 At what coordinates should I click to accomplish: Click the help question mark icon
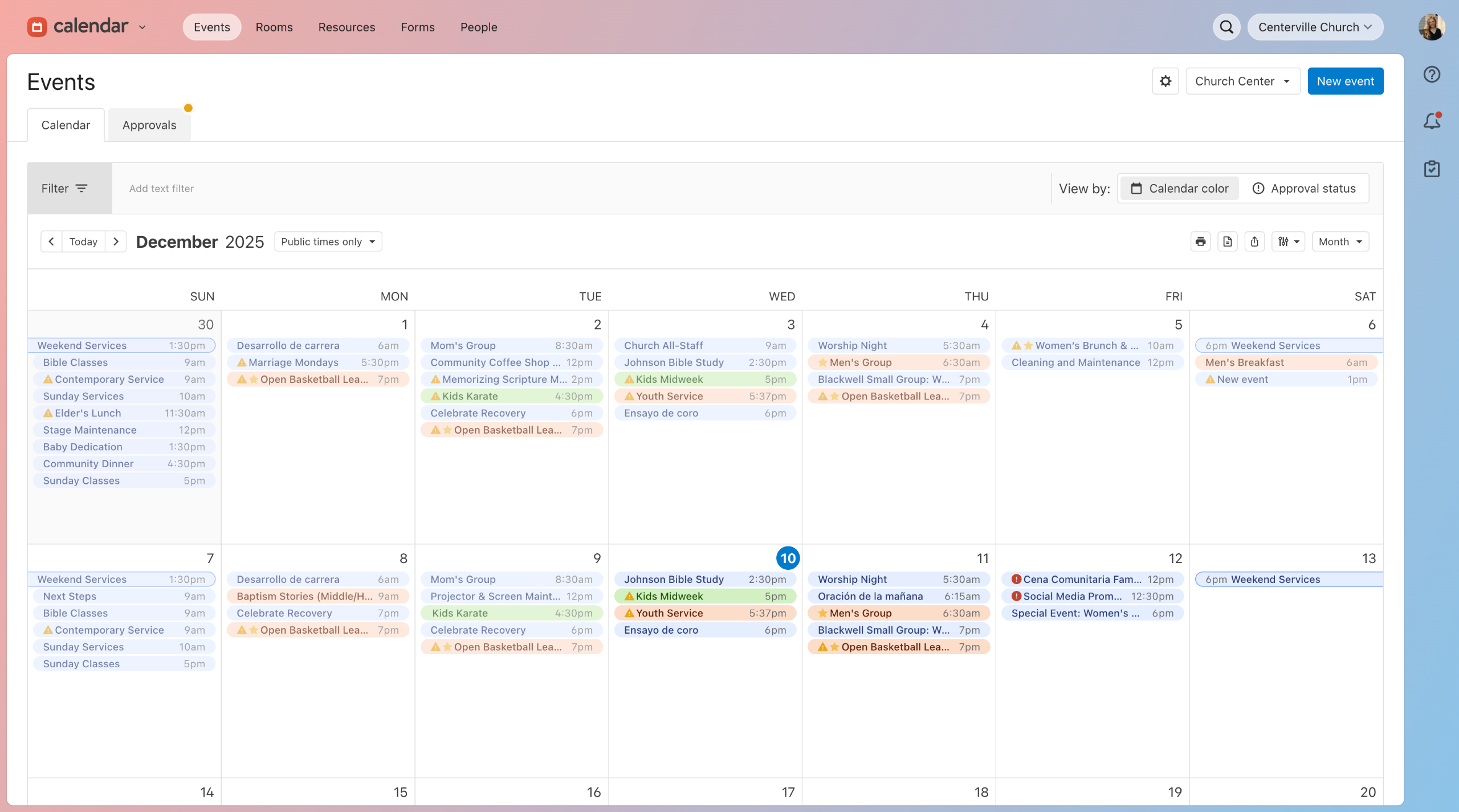point(1432,75)
